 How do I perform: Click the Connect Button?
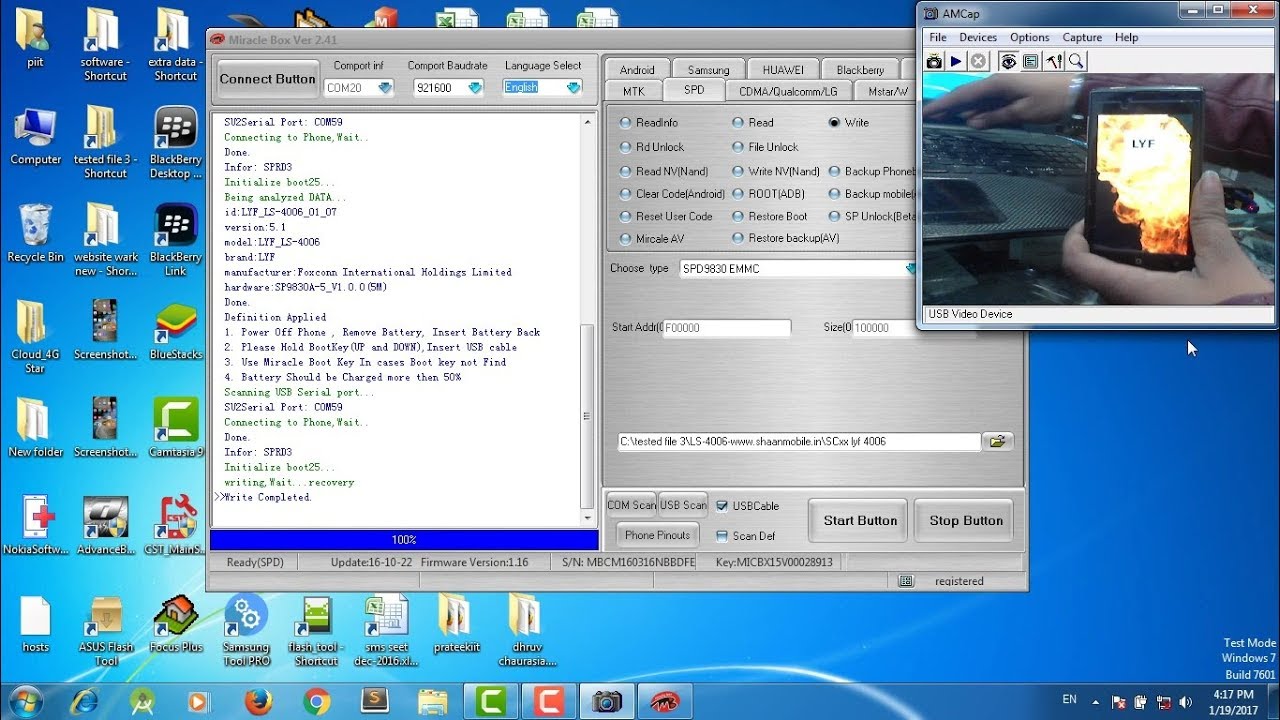[x=267, y=79]
